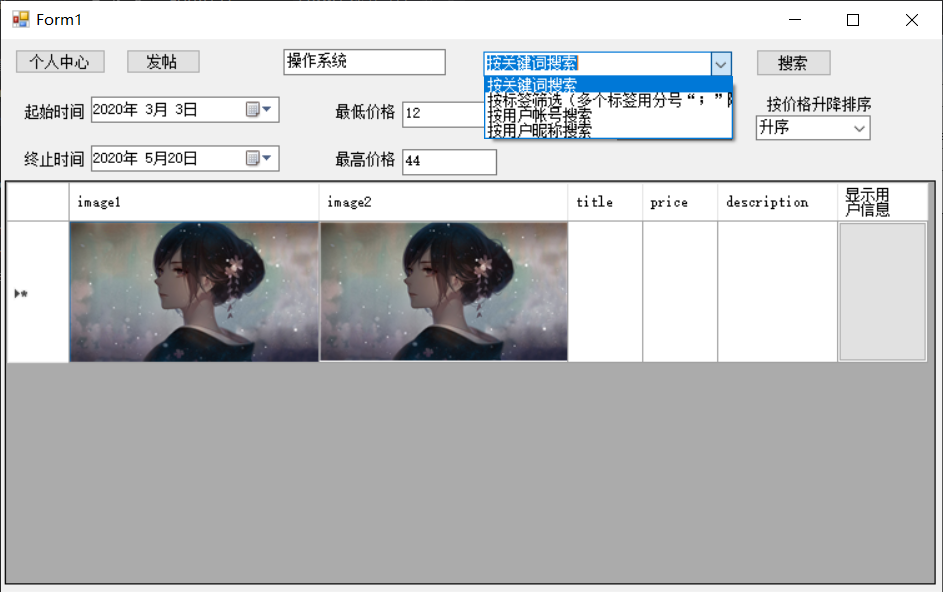Focus the 最低价格 field showing 12

pyautogui.click(x=443, y=114)
